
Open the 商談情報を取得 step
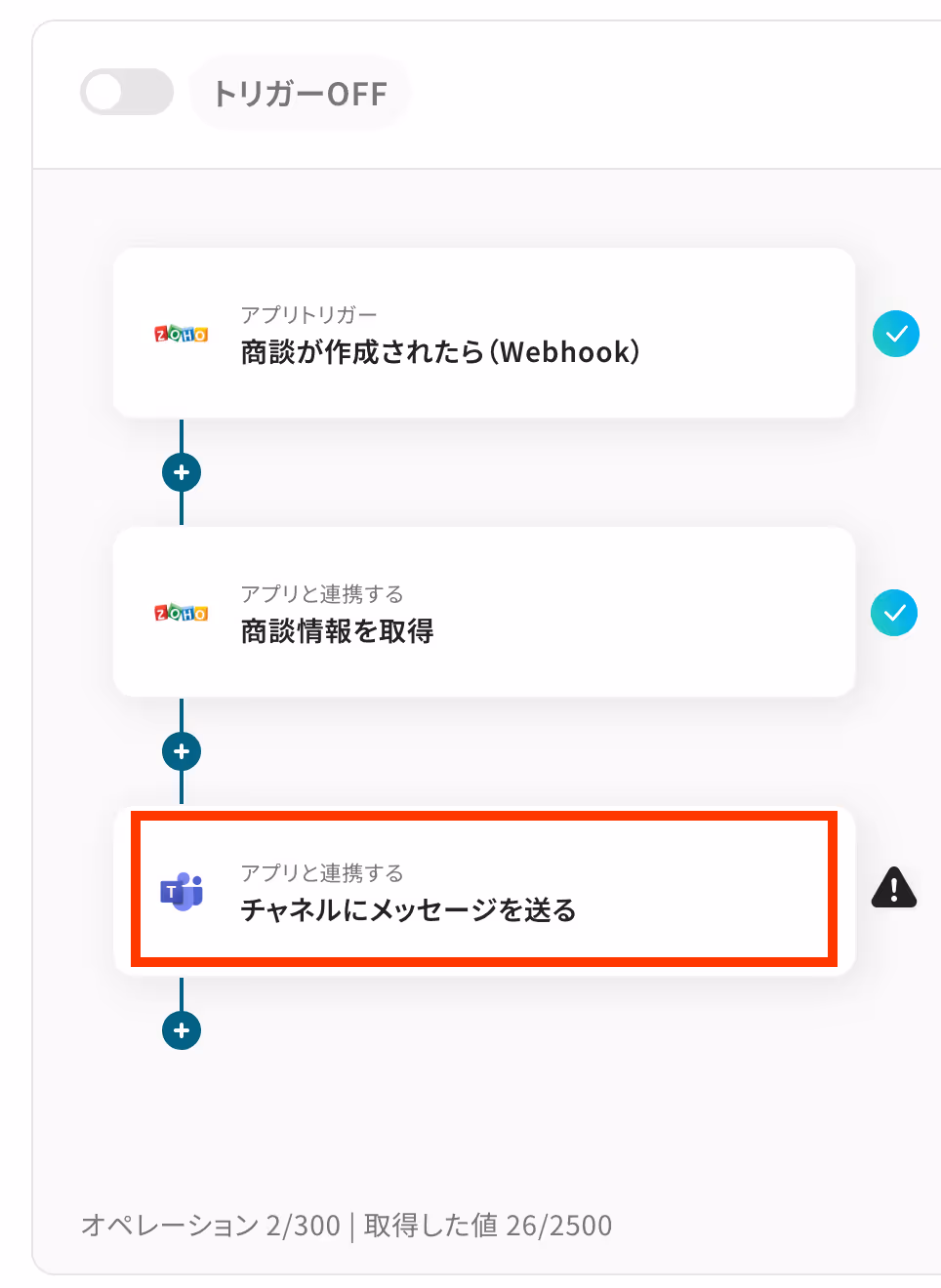(x=484, y=612)
